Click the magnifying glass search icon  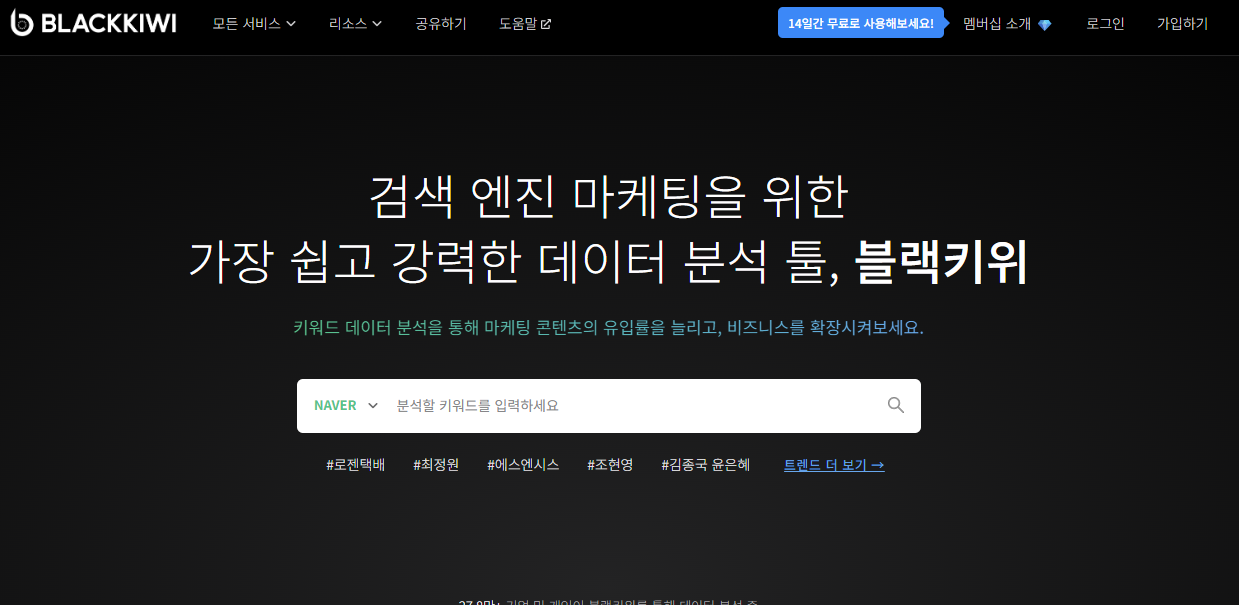[895, 405]
